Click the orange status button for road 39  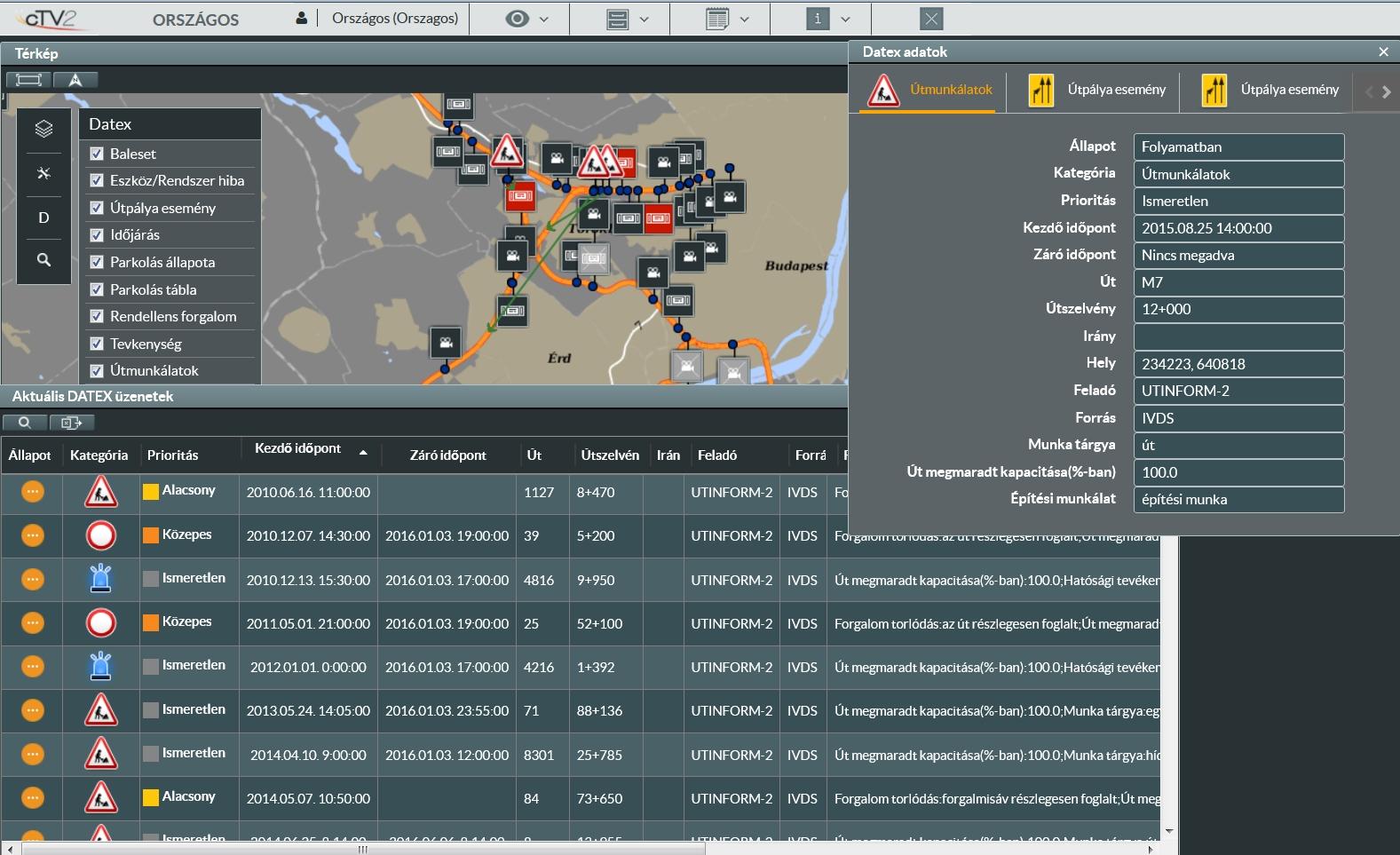coord(32,535)
